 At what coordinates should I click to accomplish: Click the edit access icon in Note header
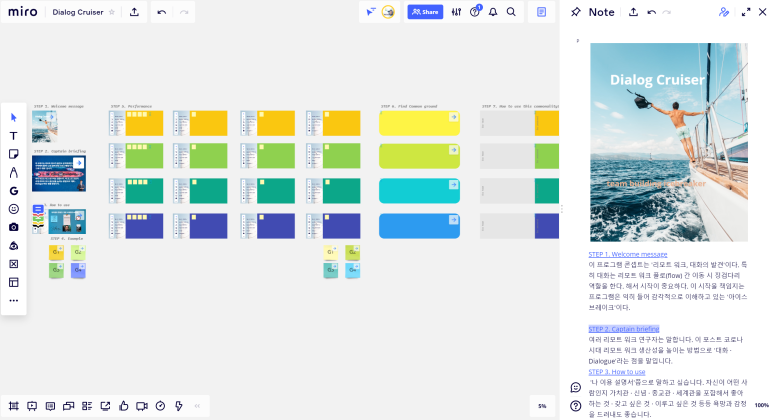(724, 12)
